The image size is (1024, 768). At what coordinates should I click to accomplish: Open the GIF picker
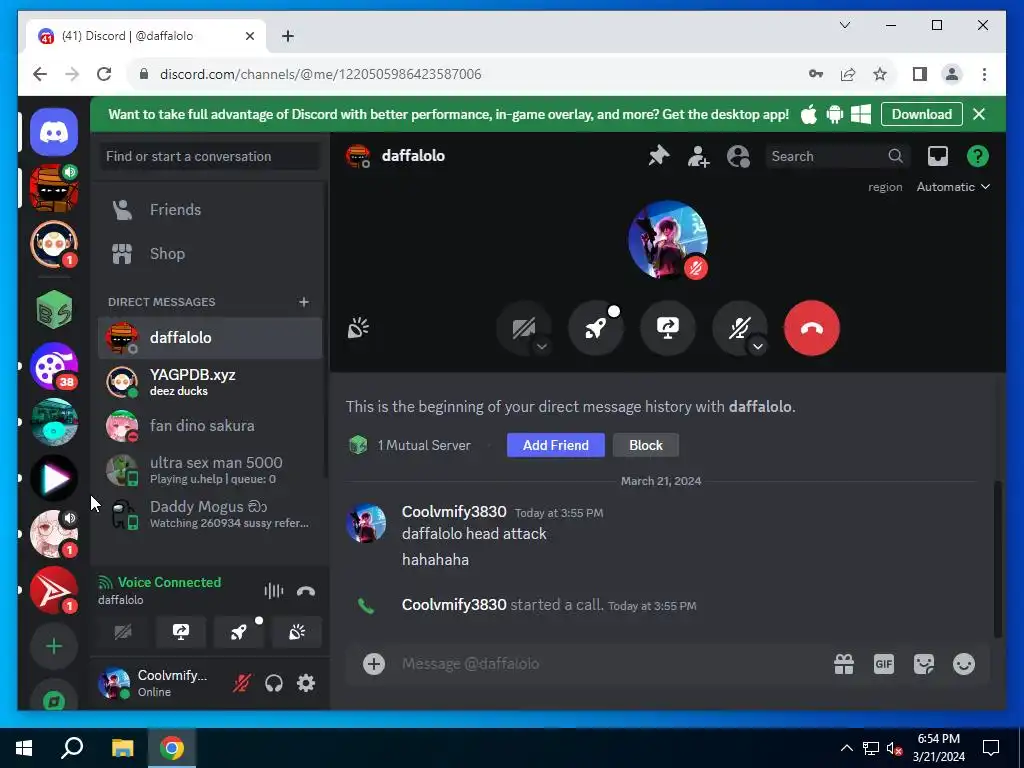coord(884,664)
